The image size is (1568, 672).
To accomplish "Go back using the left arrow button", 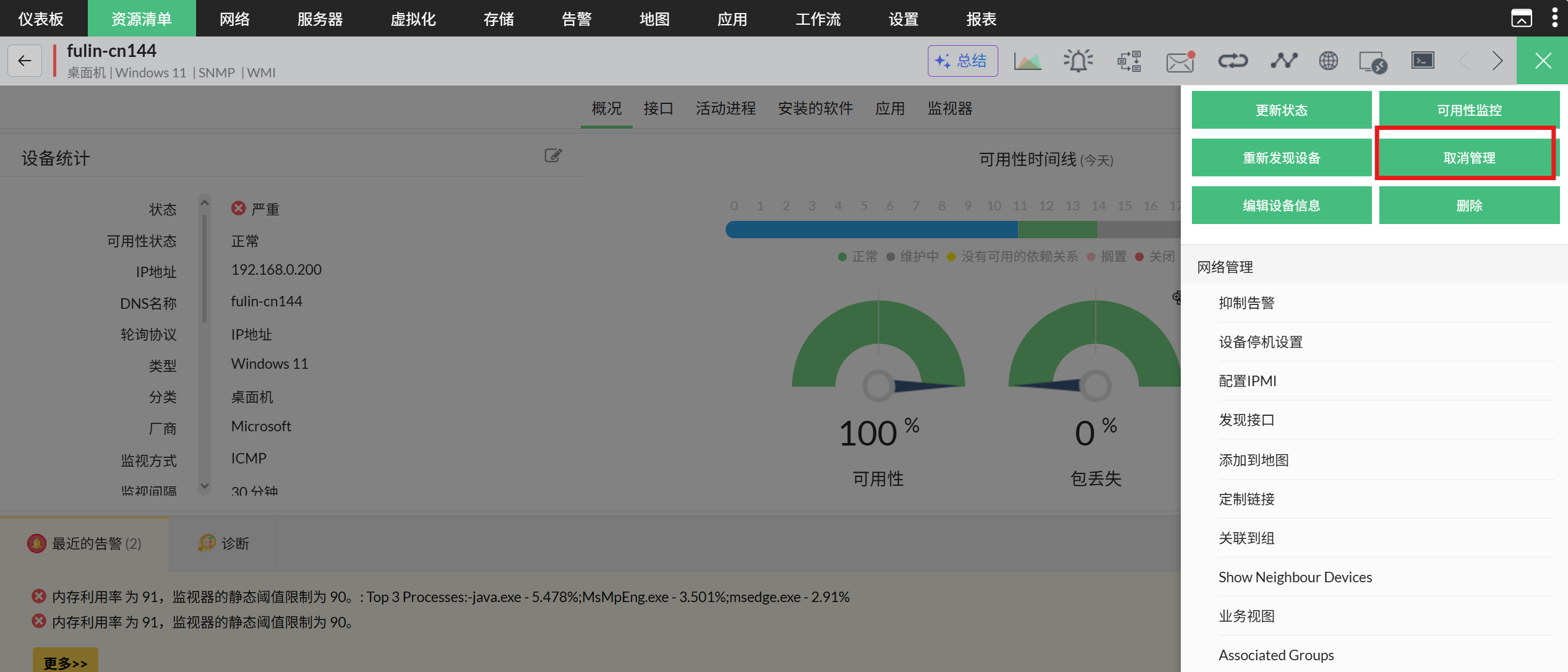I will [25, 61].
